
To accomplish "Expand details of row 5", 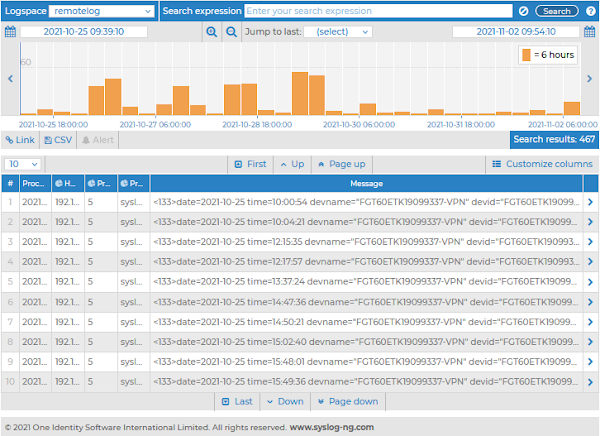I will pyautogui.click(x=590, y=282).
